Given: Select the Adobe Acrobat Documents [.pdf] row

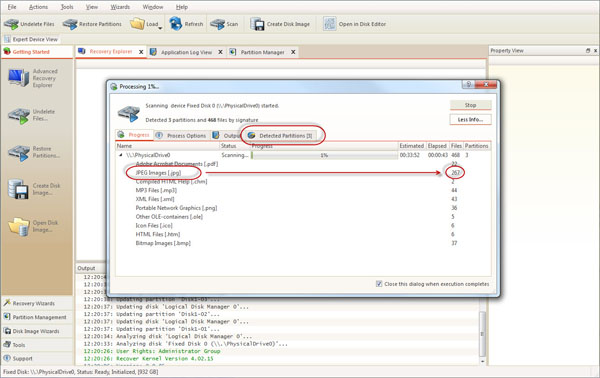Looking at the screenshot, I should (x=302, y=164).
